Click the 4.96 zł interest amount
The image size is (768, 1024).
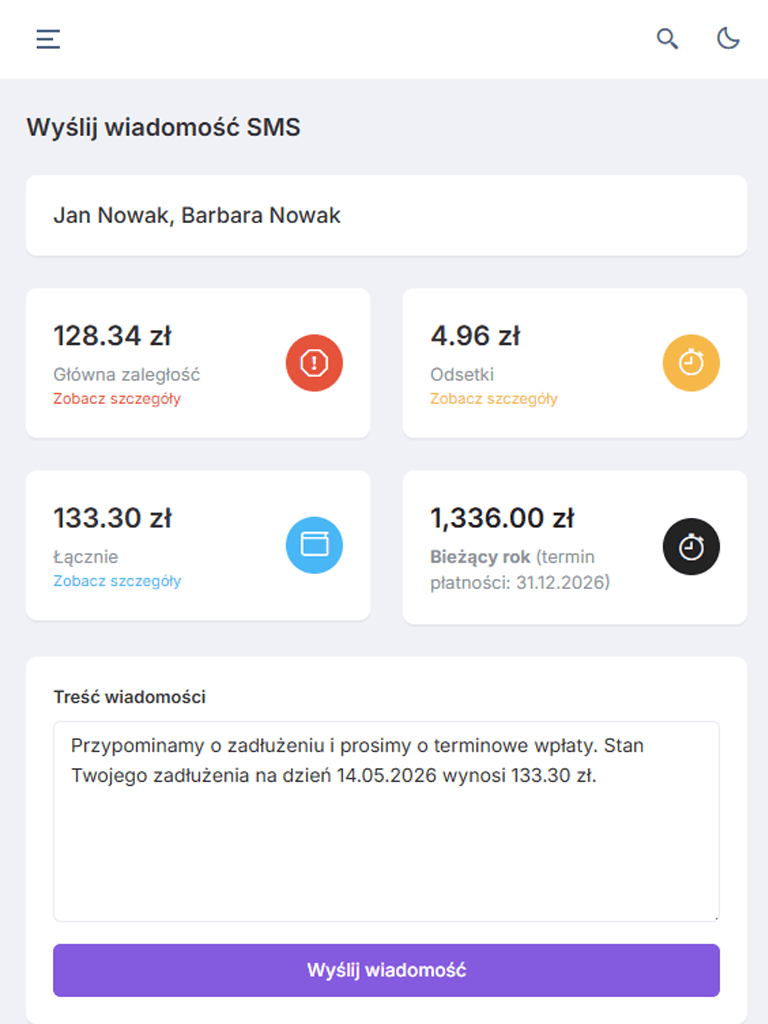[475, 336]
